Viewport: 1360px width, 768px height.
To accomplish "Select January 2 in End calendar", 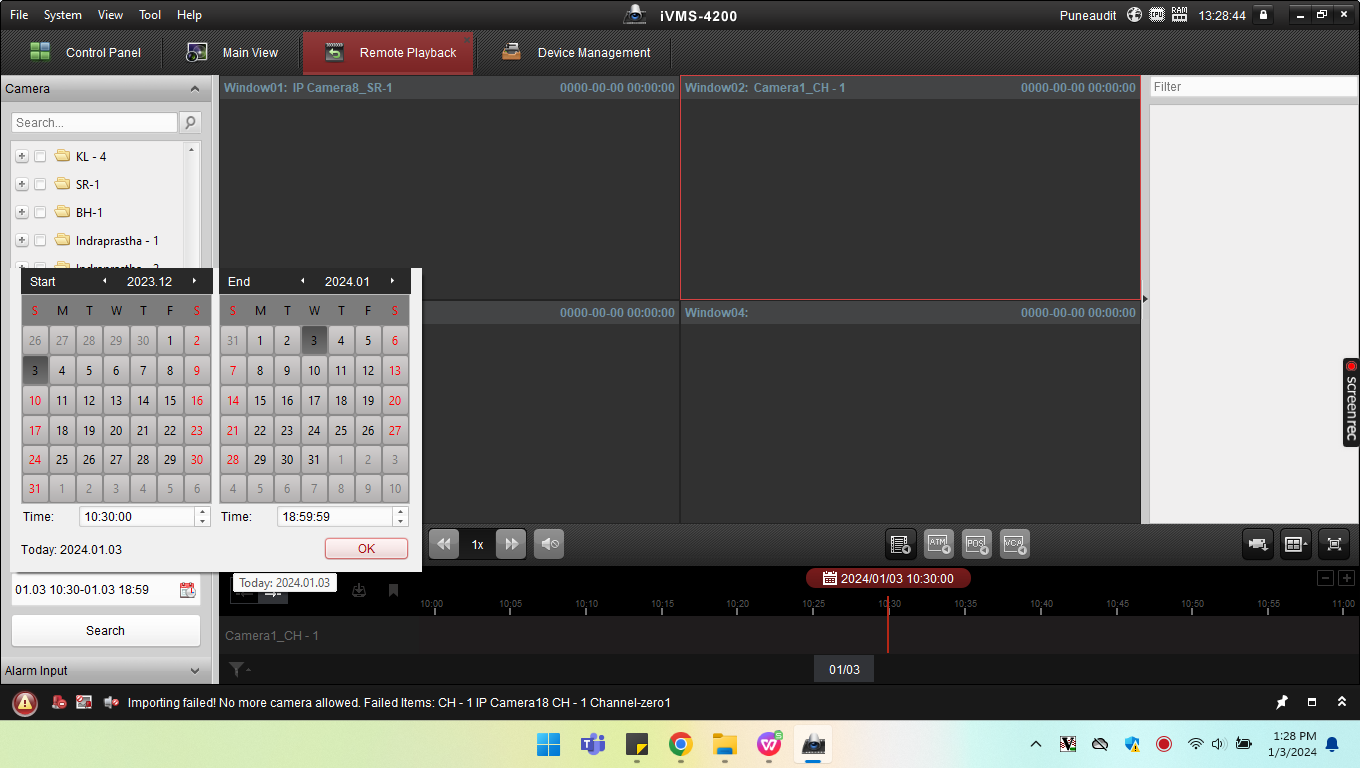I will point(287,341).
